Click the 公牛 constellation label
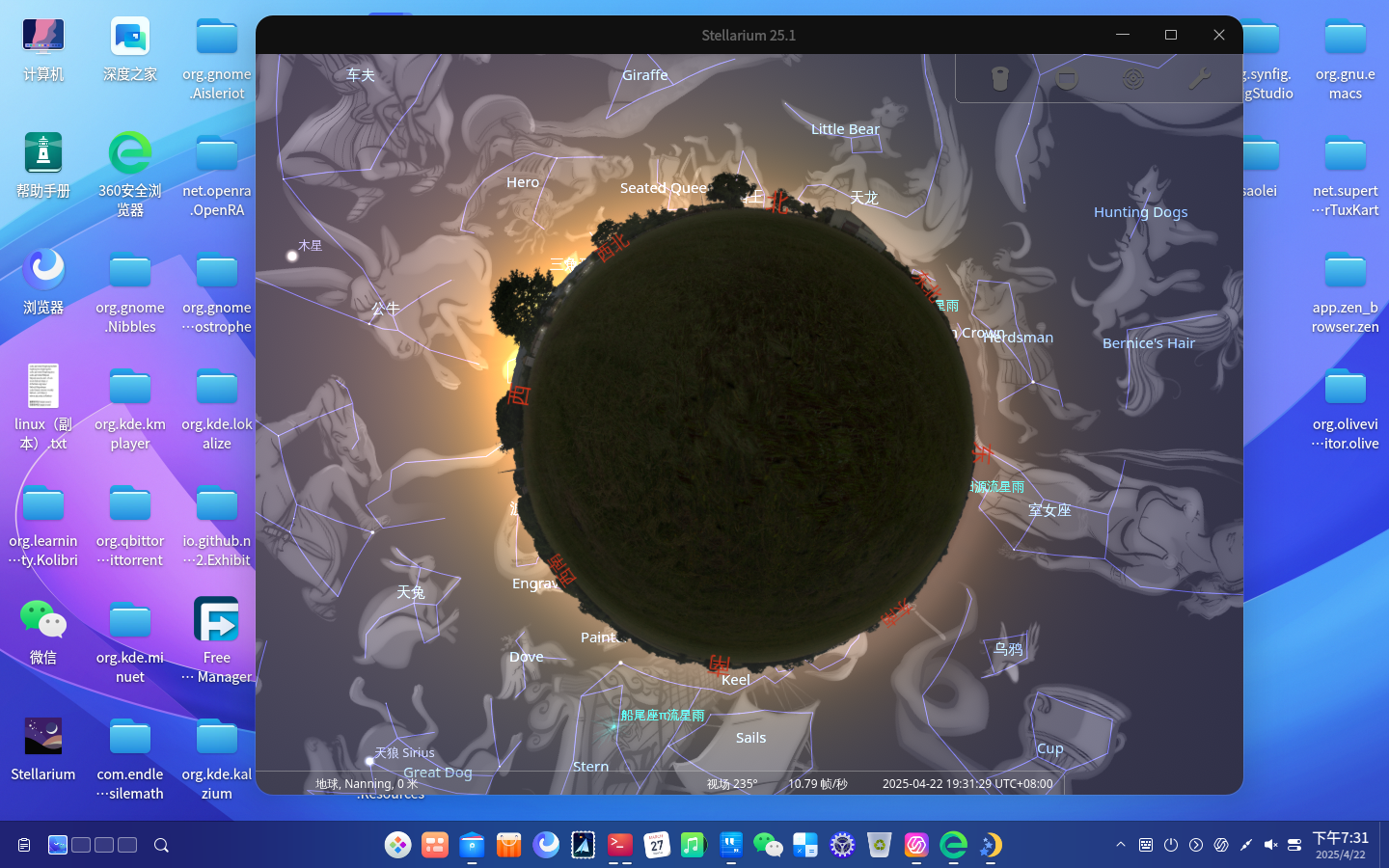 [x=385, y=309]
